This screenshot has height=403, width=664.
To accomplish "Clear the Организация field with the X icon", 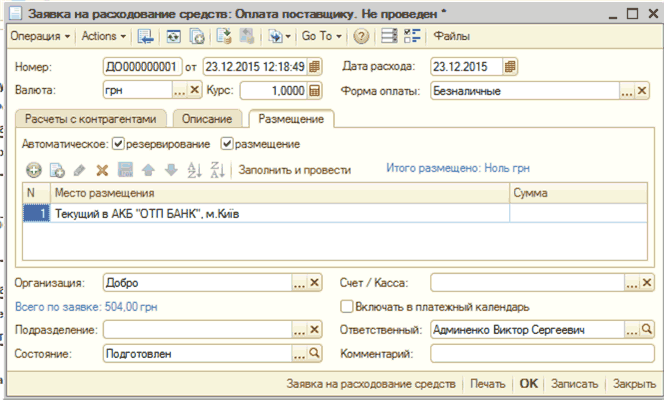I will tap(315, 283).
